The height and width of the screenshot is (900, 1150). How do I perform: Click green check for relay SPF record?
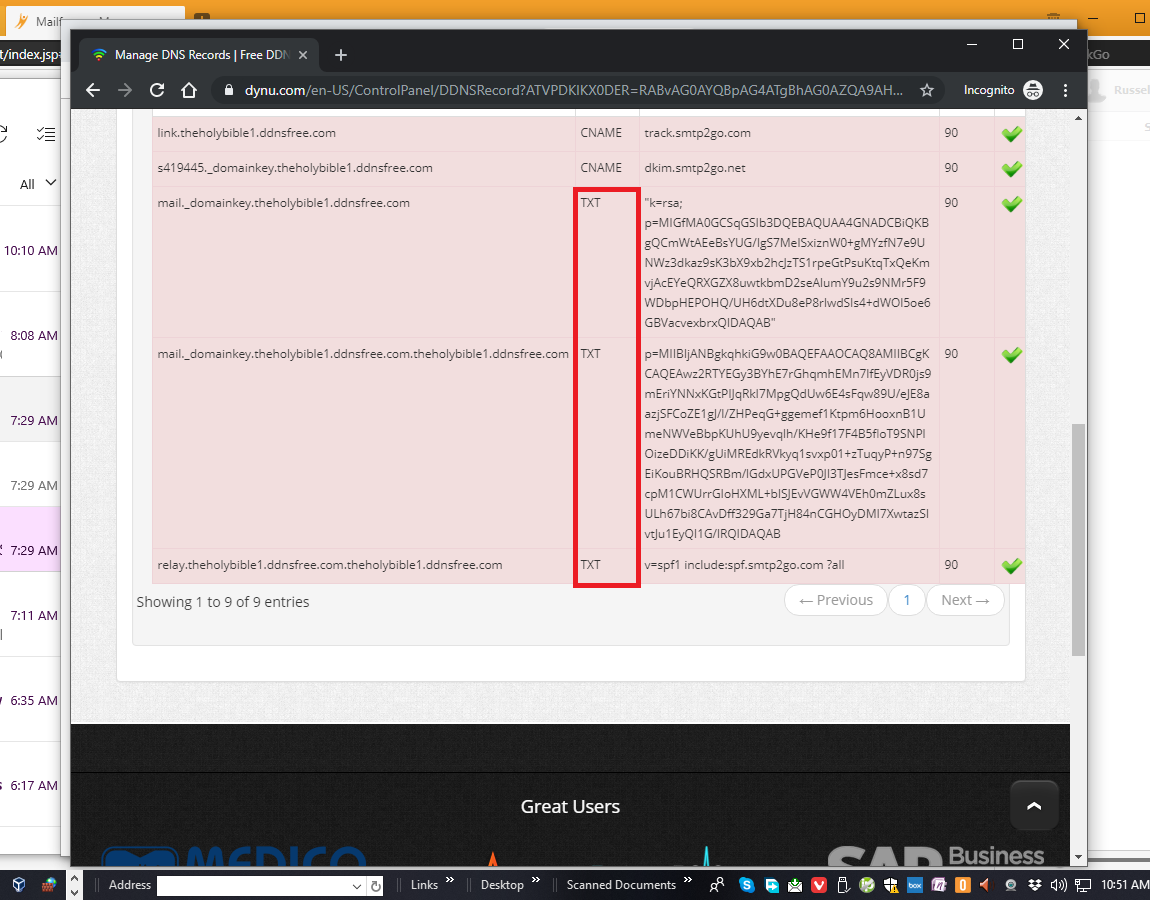1011,566
